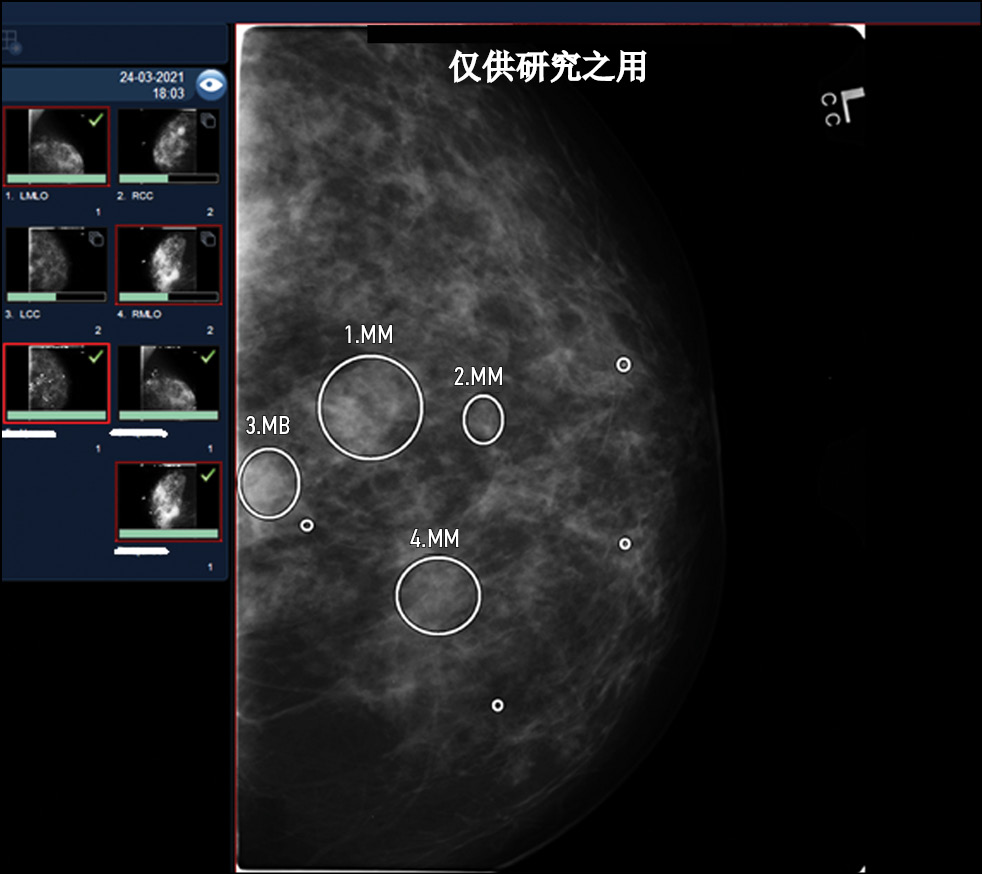Select the 1.MM circled mass annotation
Image resolution: width=982 pixels, height=874 pixels.
[370, 407]
